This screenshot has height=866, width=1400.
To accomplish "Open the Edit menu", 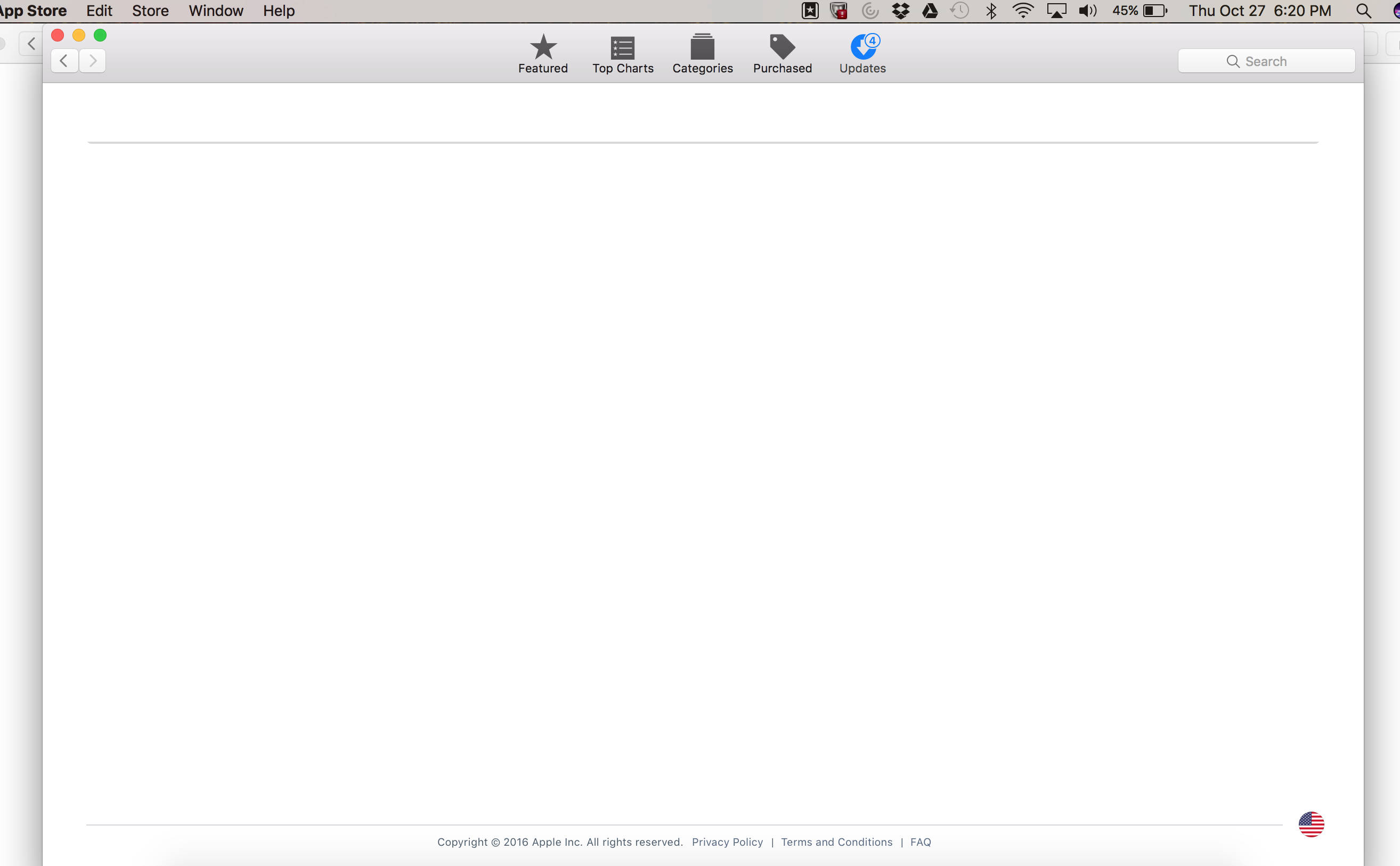I will tap(99, 11).
